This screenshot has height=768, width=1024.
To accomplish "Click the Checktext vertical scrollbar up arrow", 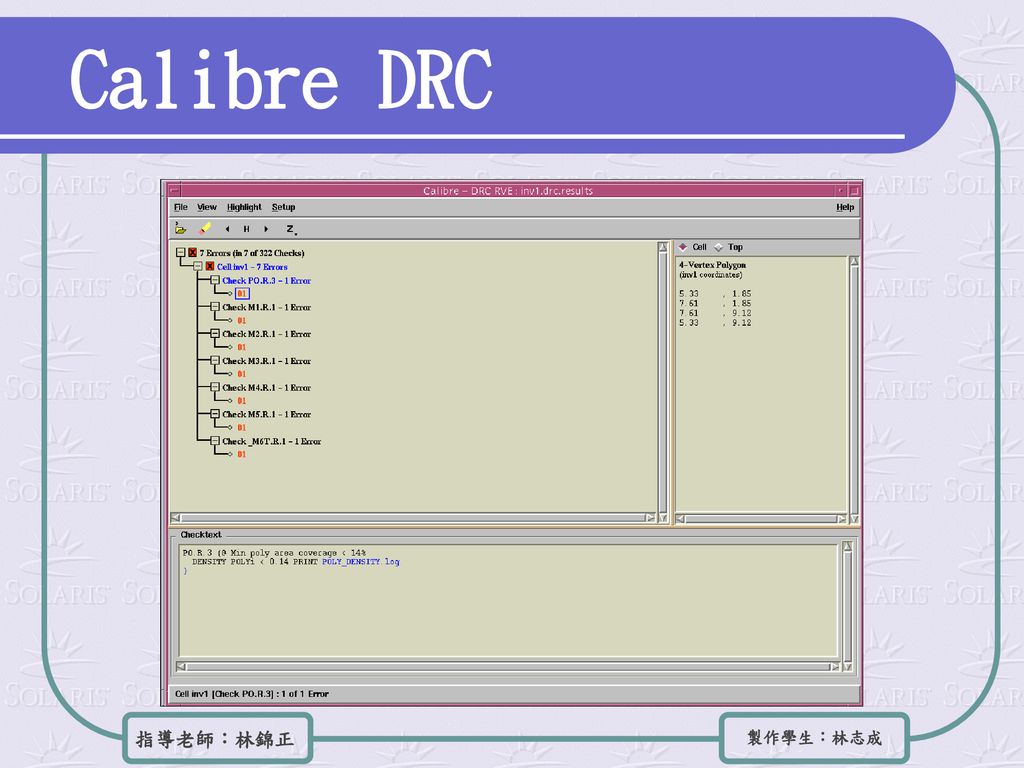I will pos(848,546).
